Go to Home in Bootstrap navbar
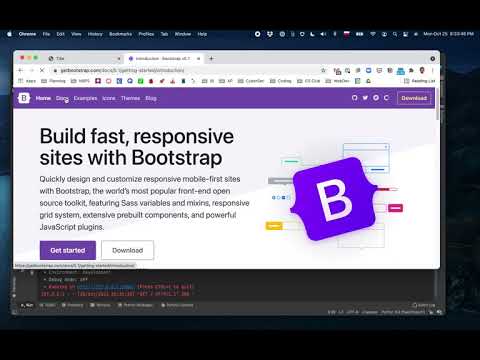 click(43, 98)
